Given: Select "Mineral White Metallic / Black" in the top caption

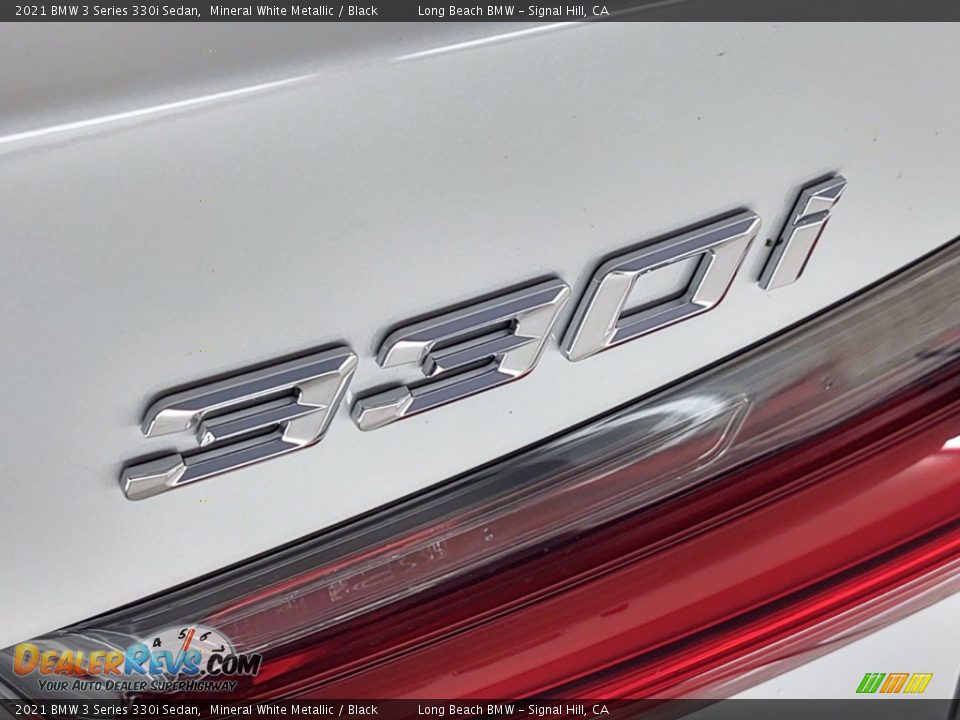Looking at the screenshot, I should pyautogui.click(x=294, y=11).
